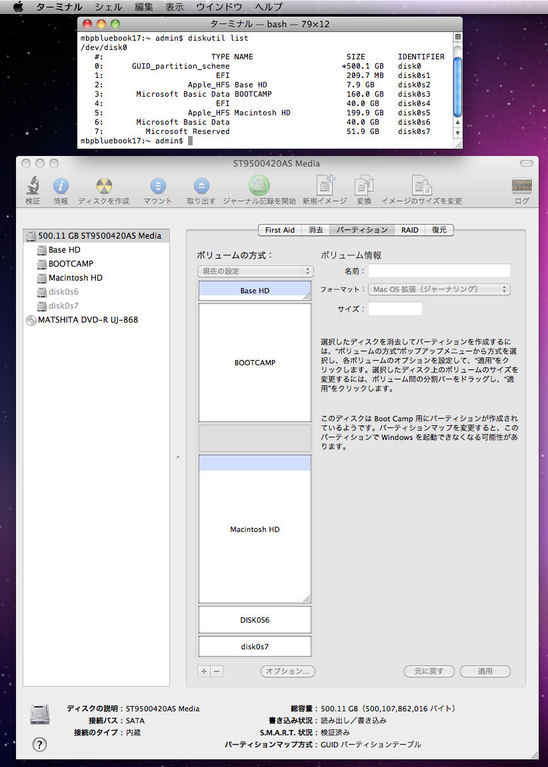The image size is (548, 767).
Task: Select the disk0s7 partition block
Action: pos(255,647)
